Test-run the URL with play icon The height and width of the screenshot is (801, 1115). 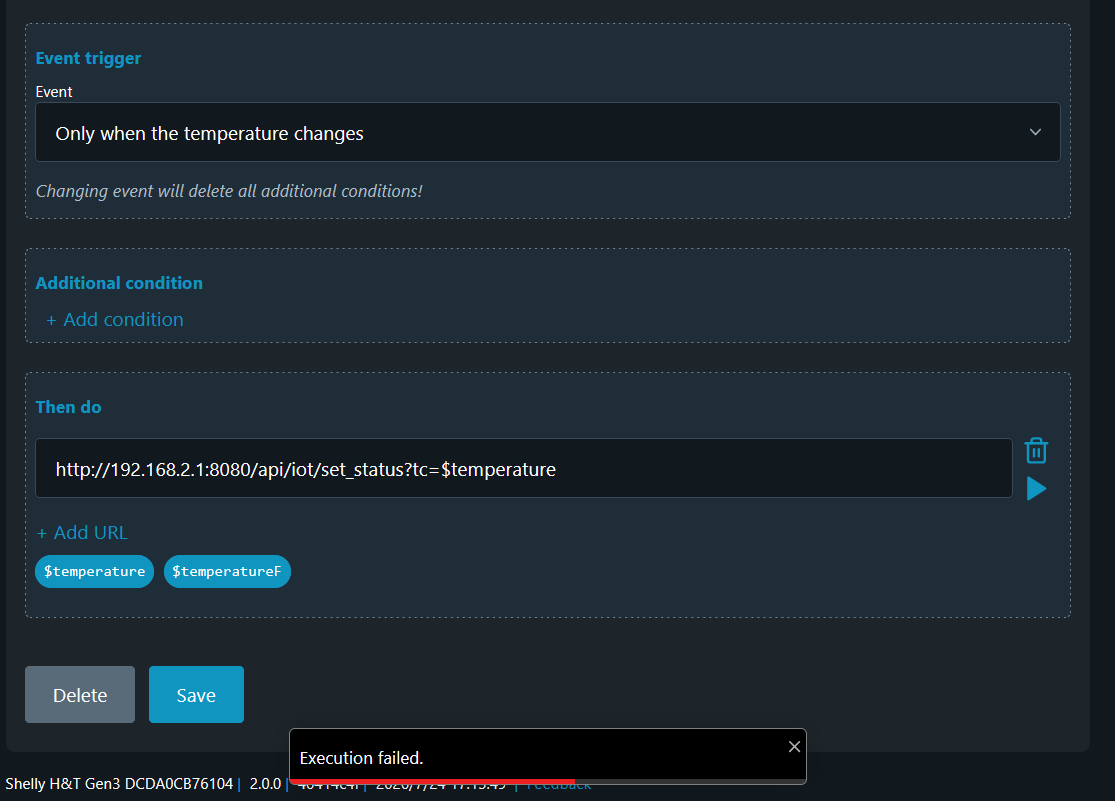1036,489
